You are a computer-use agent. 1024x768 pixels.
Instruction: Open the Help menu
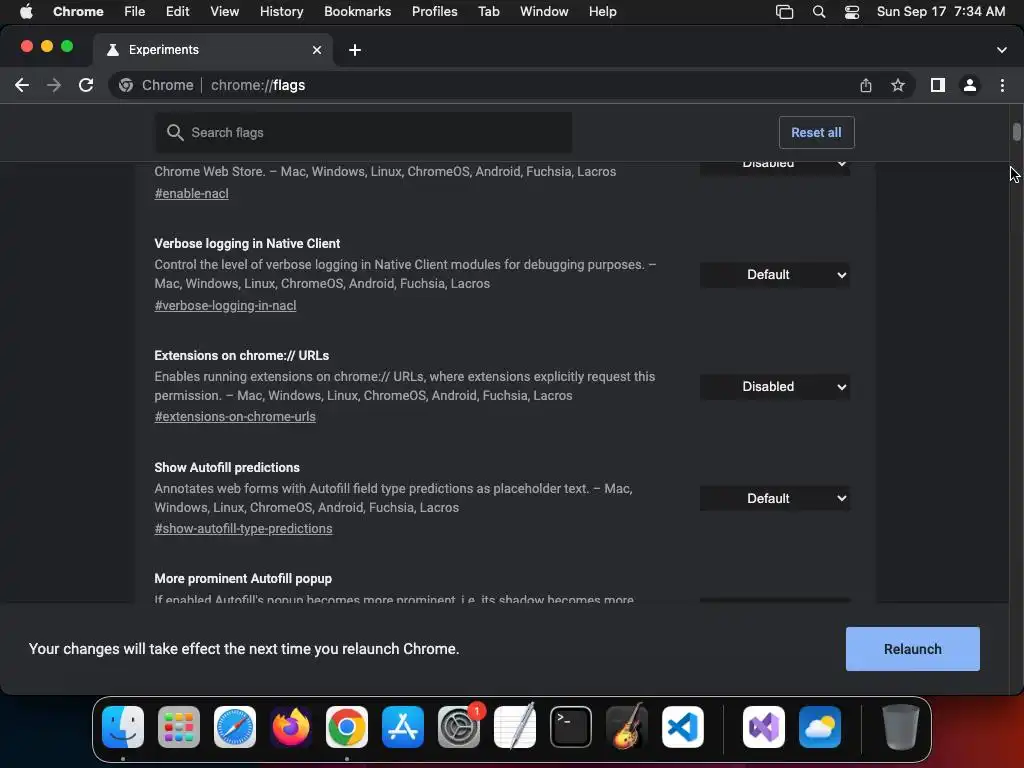602,12
